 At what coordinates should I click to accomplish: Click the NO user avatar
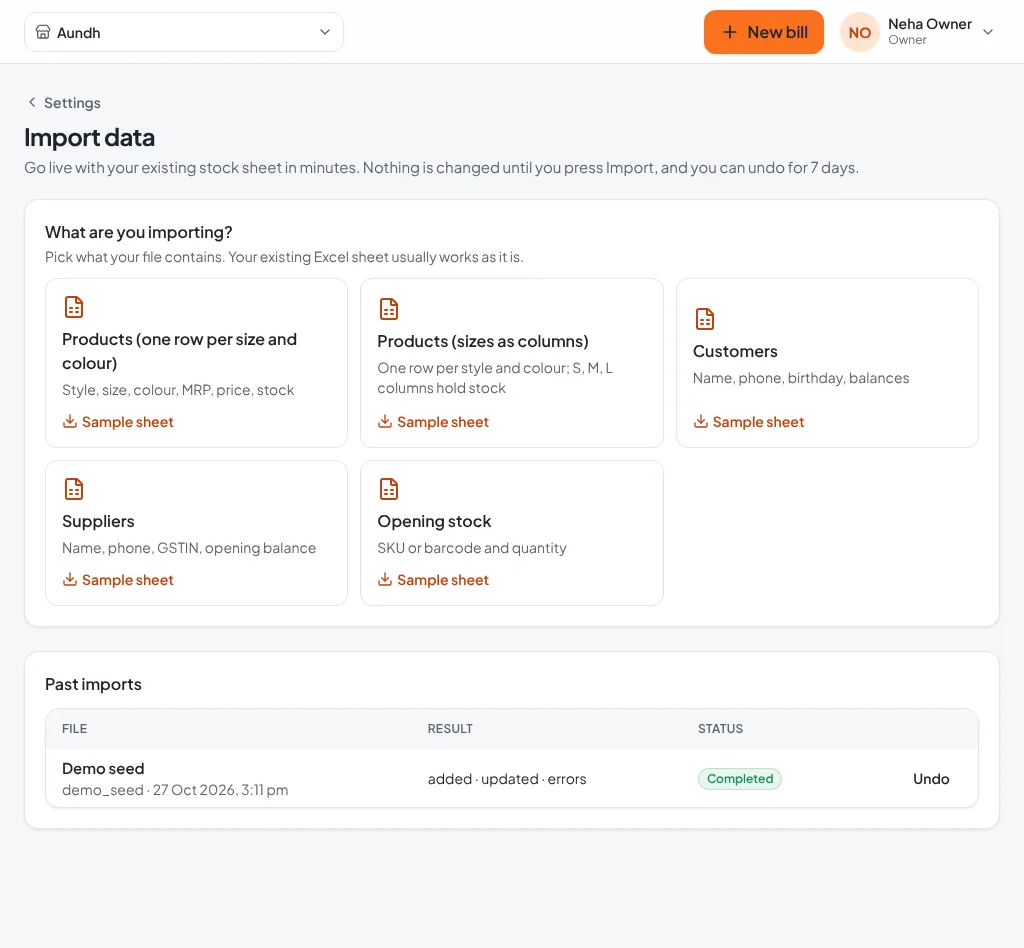pyautogui.click(x=859, y=32)
